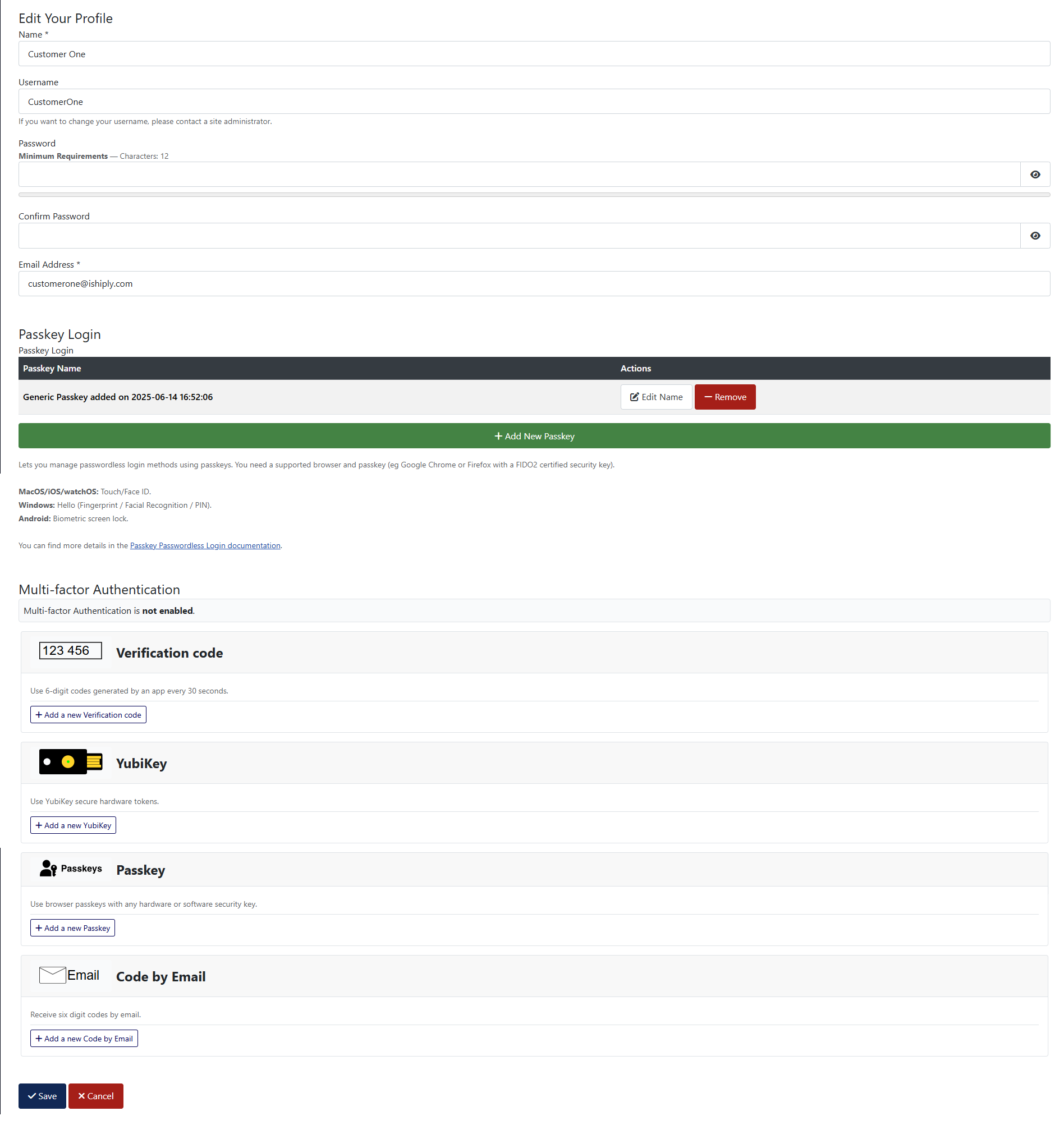This screenshot has height=1125, width=1064.
Task: Click the username change administrator notice
Action: click(145, 121)
